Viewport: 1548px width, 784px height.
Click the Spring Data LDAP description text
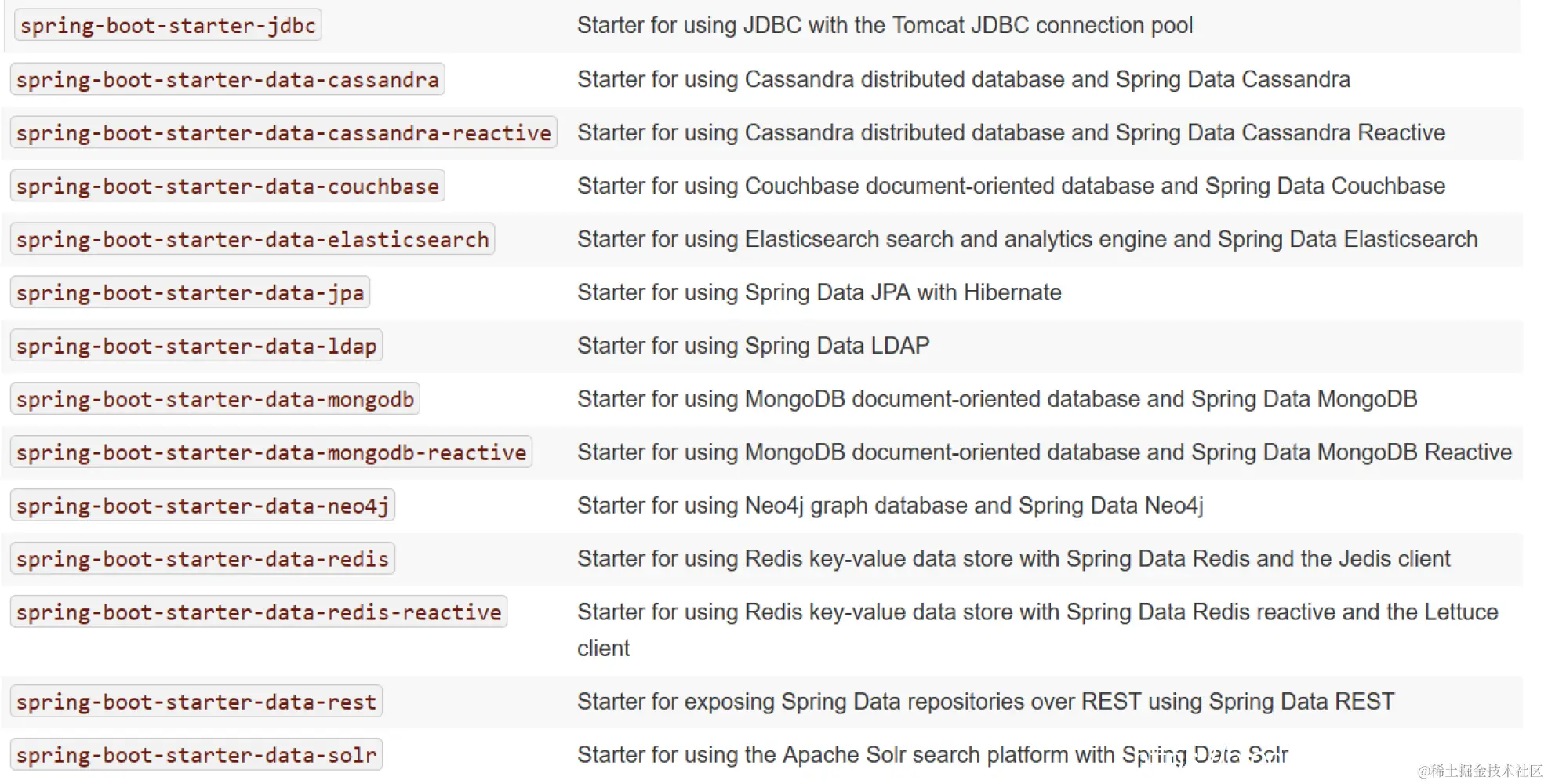coord(753,347)
